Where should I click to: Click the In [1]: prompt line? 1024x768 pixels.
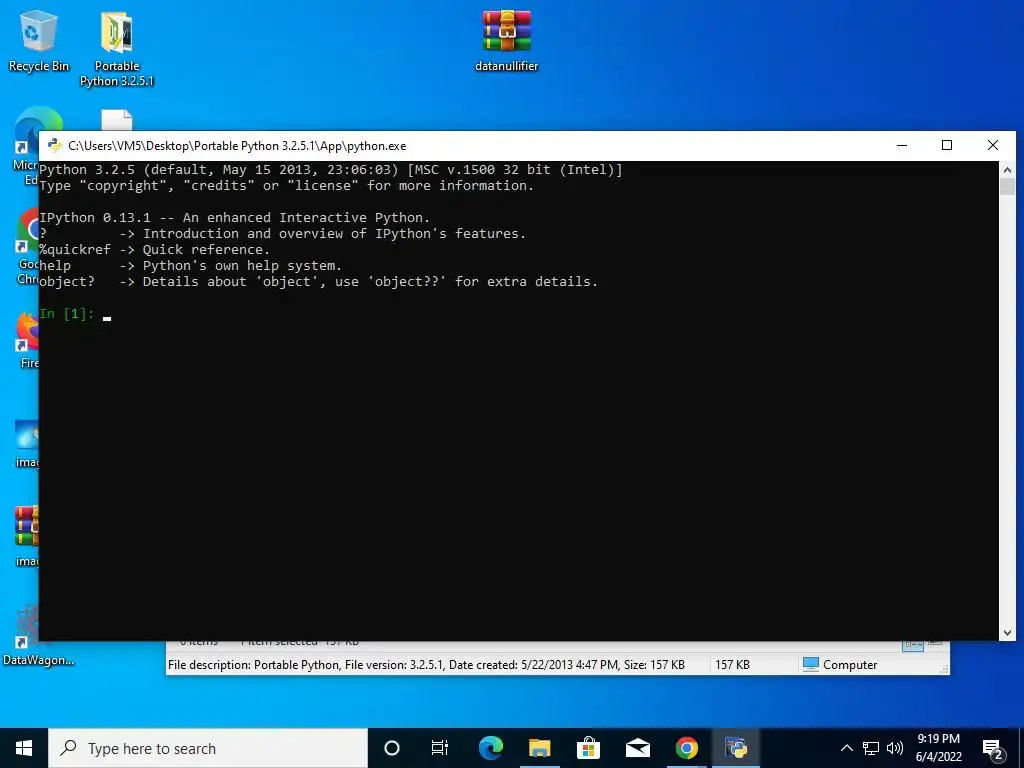click(x=74, y=314)
